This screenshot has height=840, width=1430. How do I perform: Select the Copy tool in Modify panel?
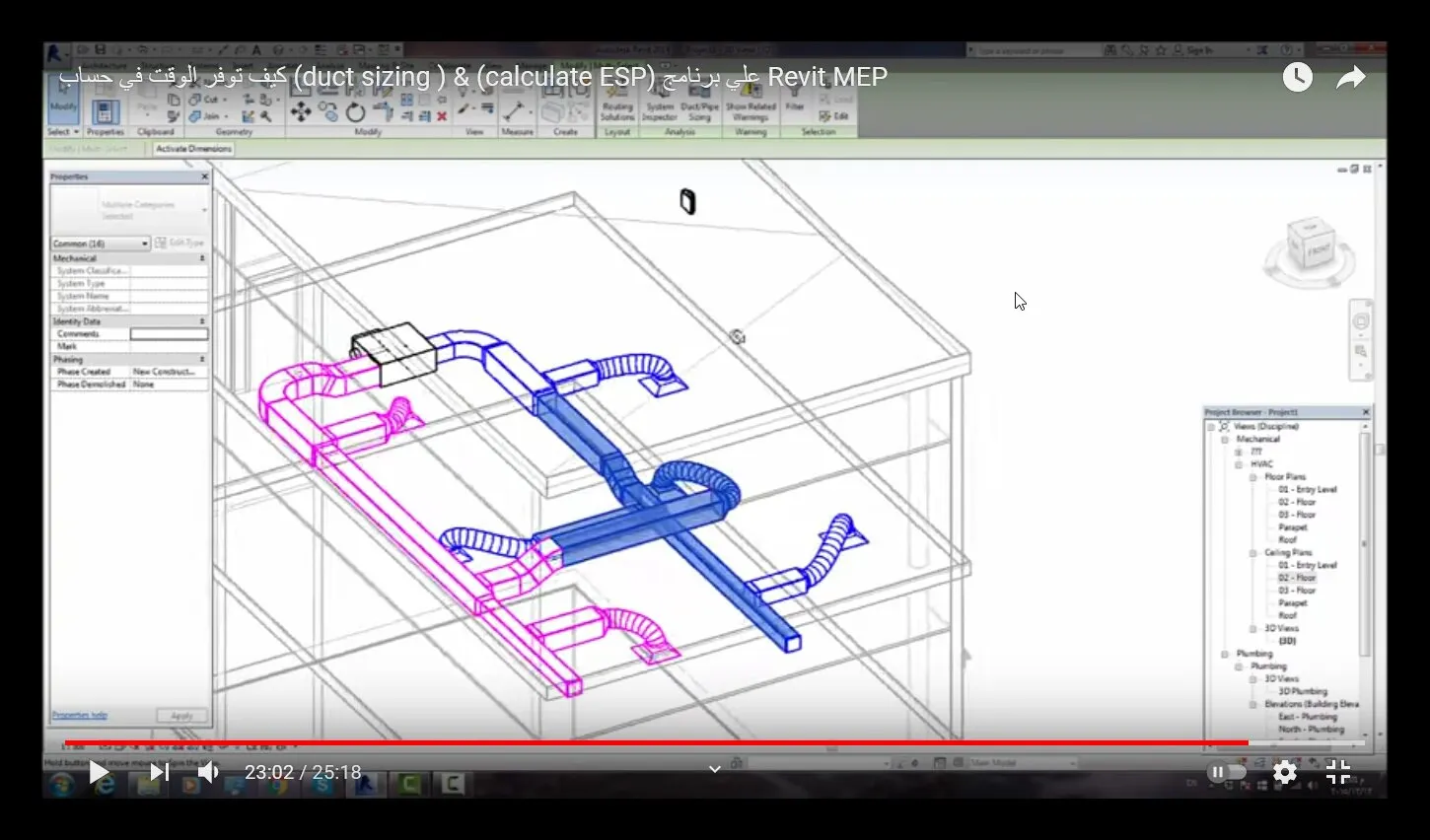[x=328, y=113]
